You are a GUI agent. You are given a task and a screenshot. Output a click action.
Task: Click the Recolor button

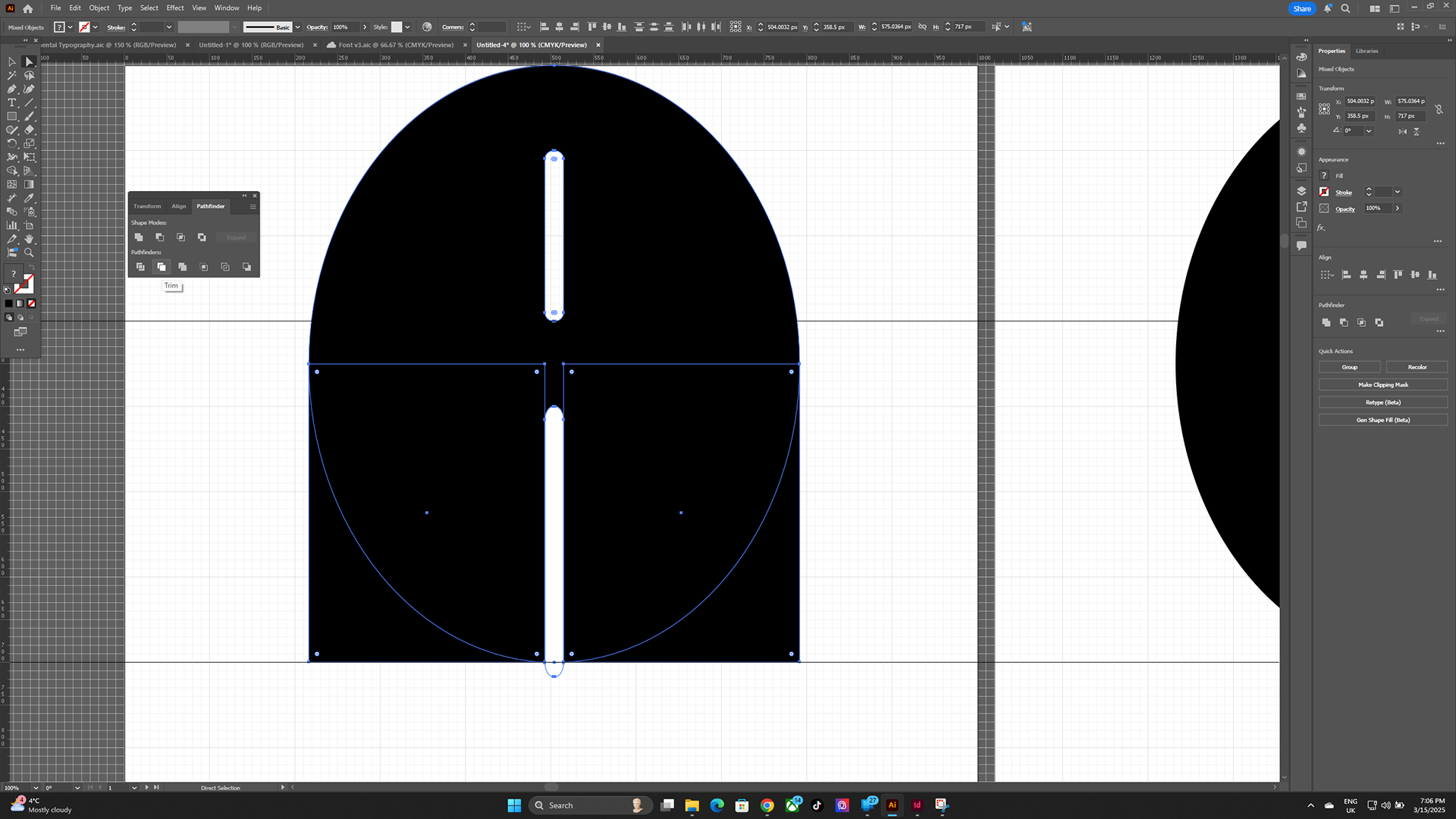pos(1417,367)
